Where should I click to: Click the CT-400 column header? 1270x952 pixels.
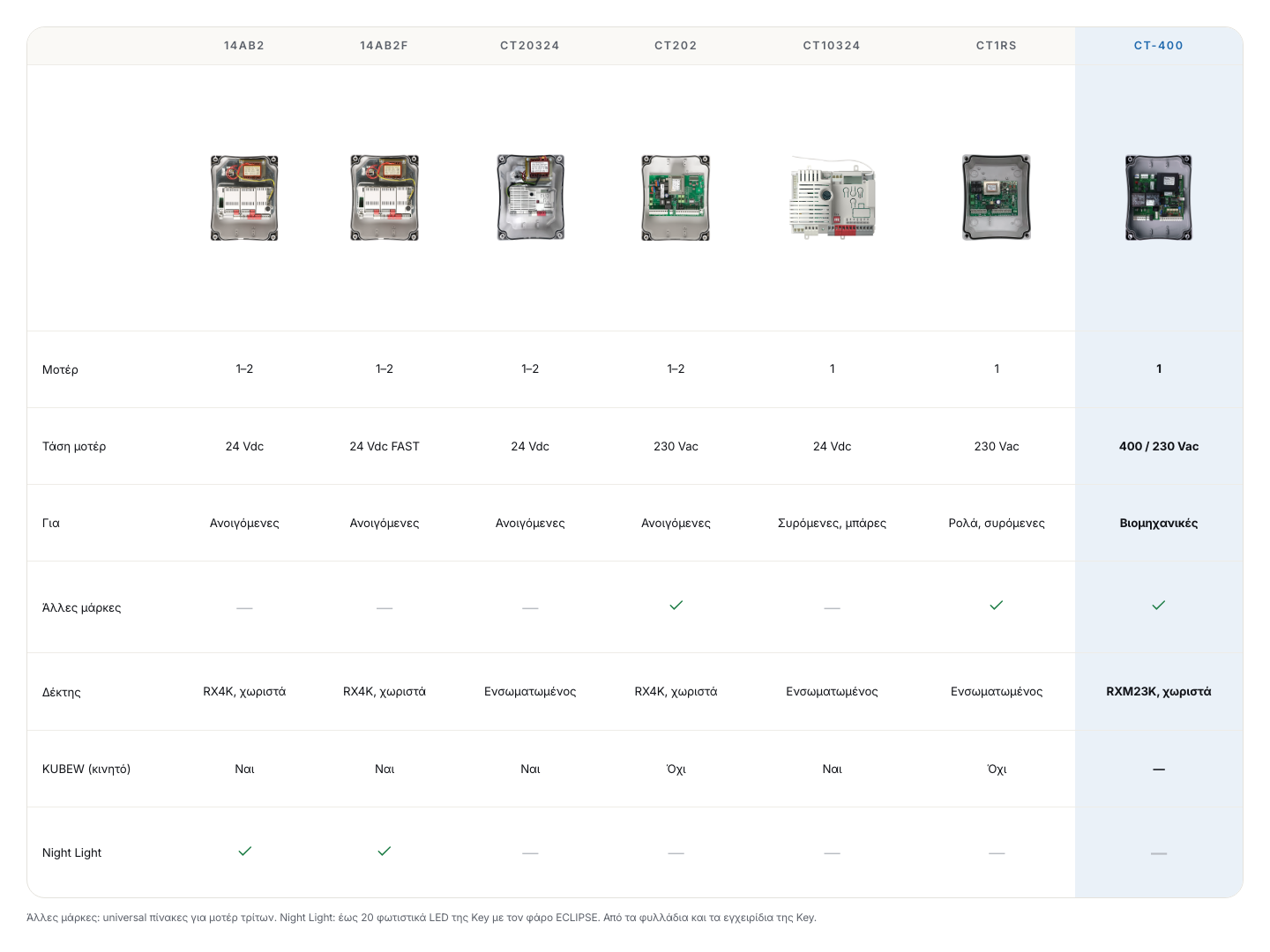pos(1159,46)
